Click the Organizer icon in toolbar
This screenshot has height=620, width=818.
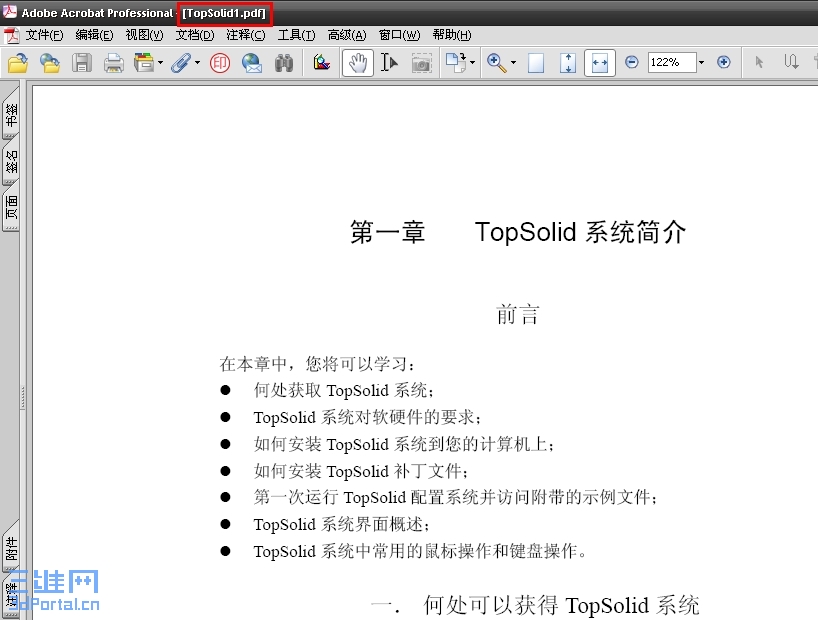tap(143, 63)
